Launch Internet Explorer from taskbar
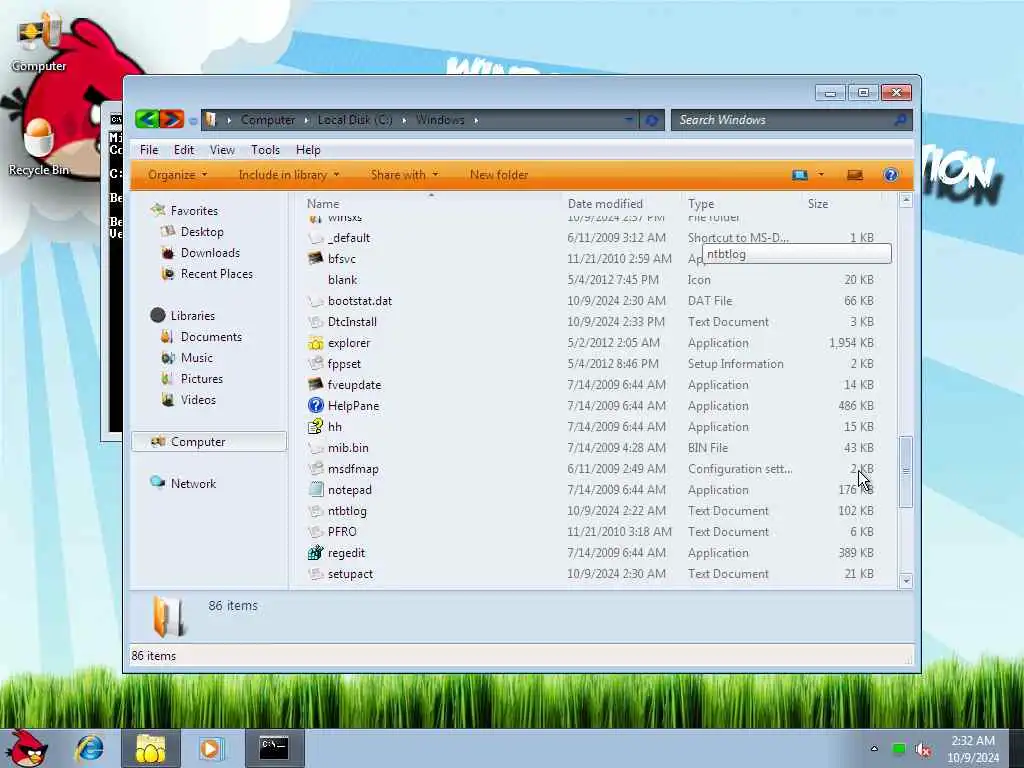Screen dimensions: 1024x768 coord(89,748)
